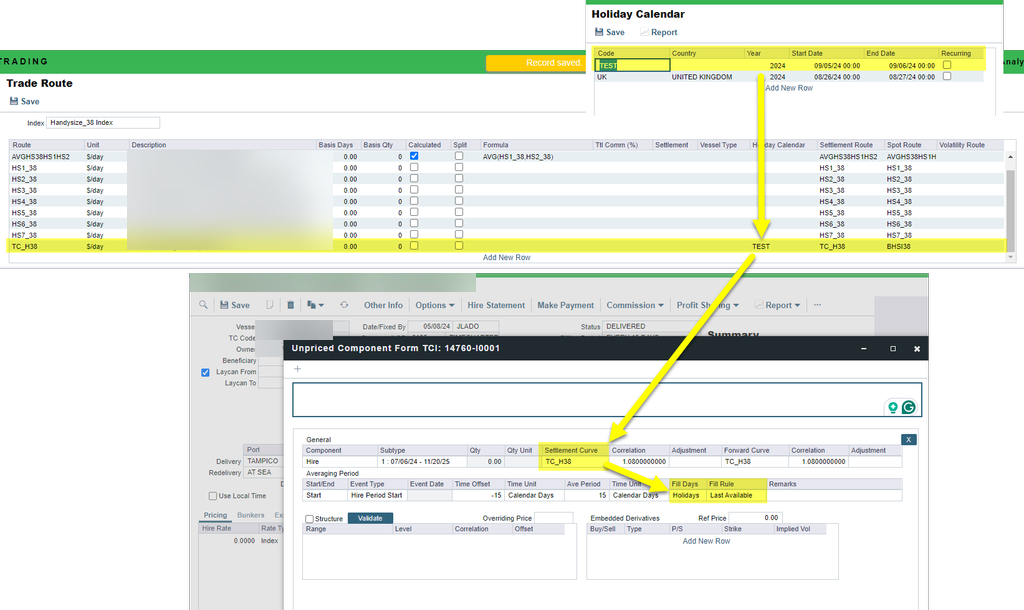Open the Options dropdown menu
The height and width of the screenshot is (610, 1024).
click(435, 305)
